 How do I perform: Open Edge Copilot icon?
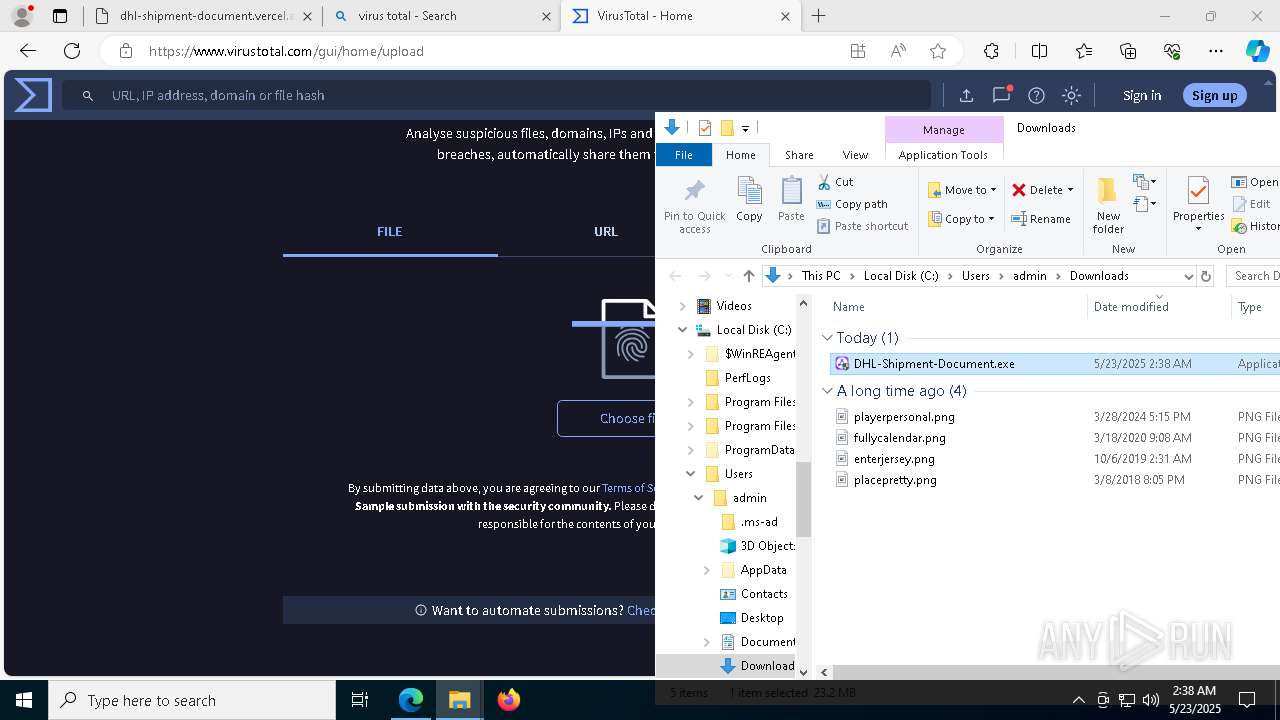point(1257,51)
